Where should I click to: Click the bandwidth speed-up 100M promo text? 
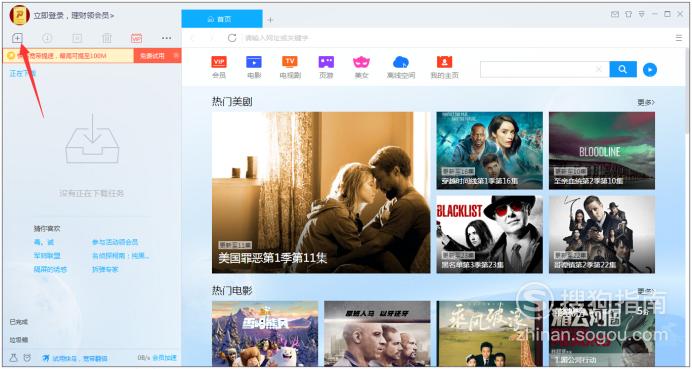tap(62, 56)
